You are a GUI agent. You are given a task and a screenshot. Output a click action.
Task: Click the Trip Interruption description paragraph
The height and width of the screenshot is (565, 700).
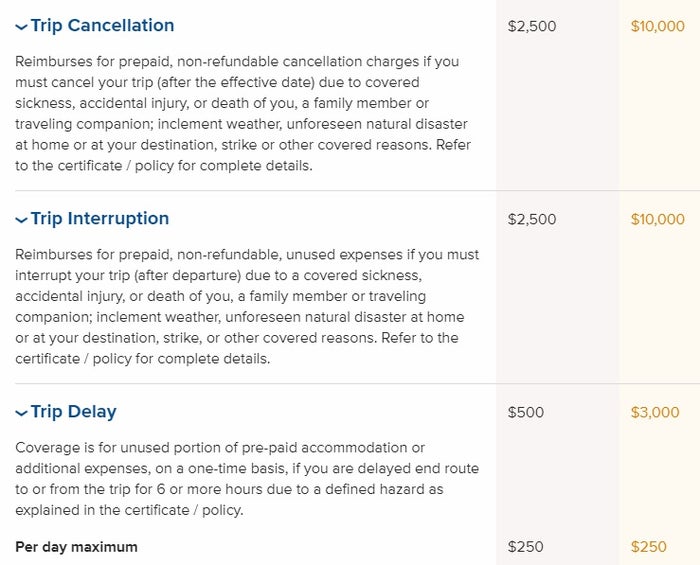(x=247, y=307)
